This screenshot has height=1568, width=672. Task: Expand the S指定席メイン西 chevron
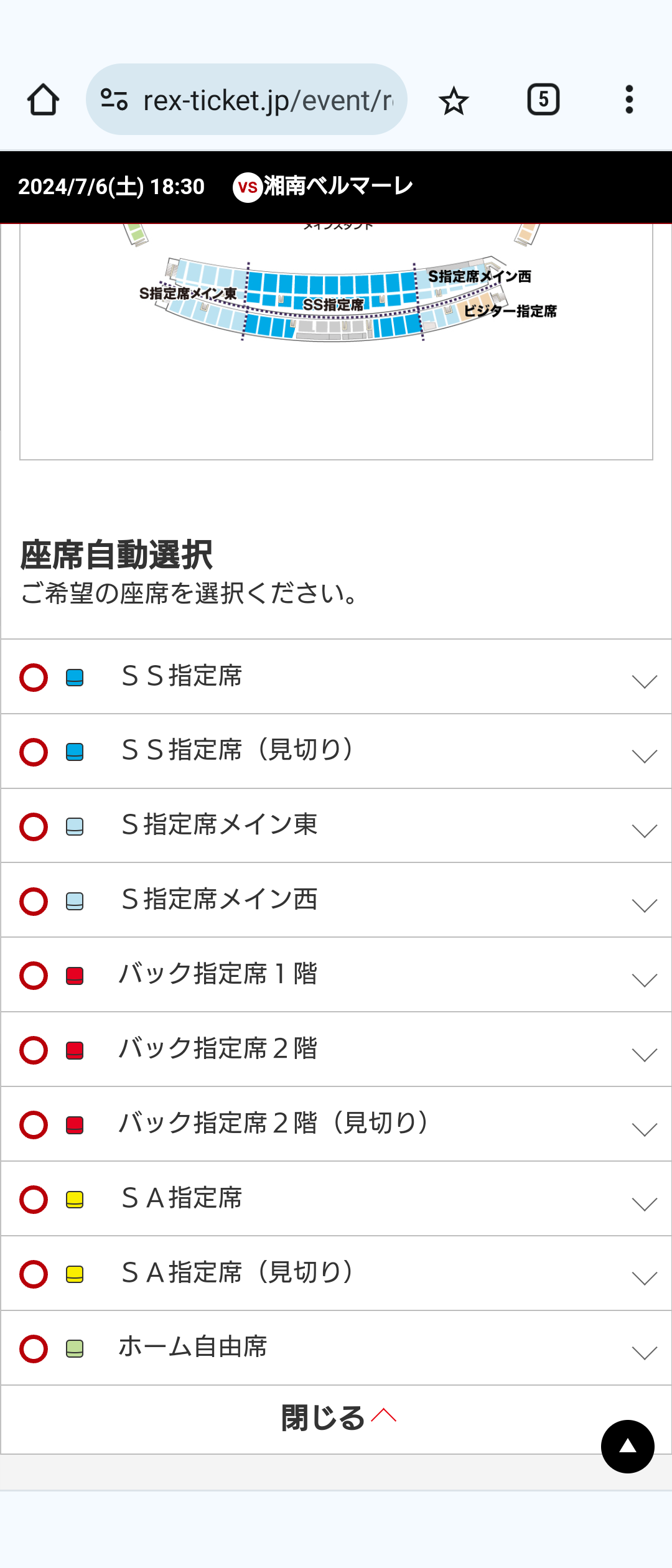[645, 905]
